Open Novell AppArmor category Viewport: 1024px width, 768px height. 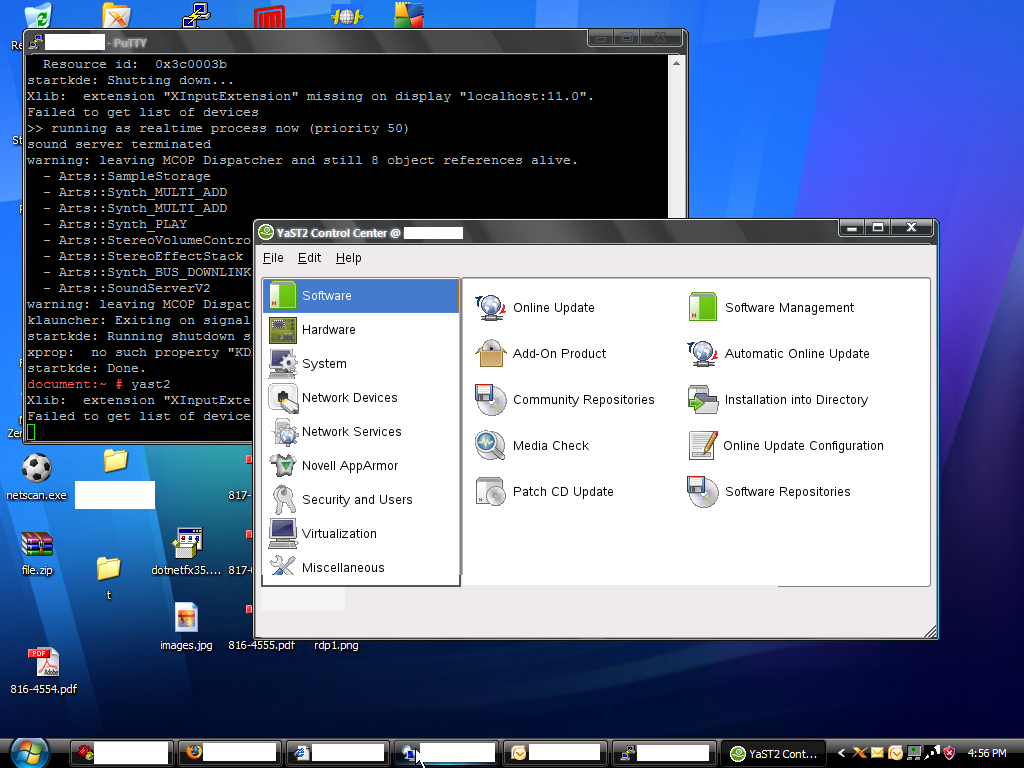(361, 466)
